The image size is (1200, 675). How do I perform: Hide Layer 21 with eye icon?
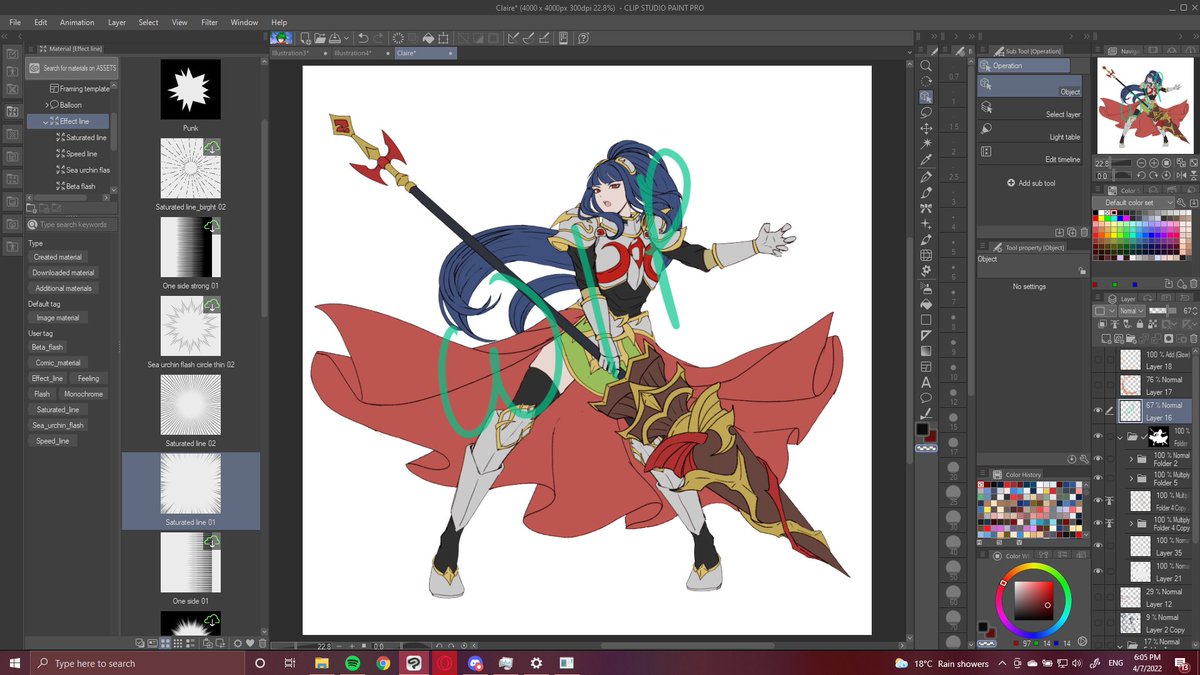[1097, 571]
